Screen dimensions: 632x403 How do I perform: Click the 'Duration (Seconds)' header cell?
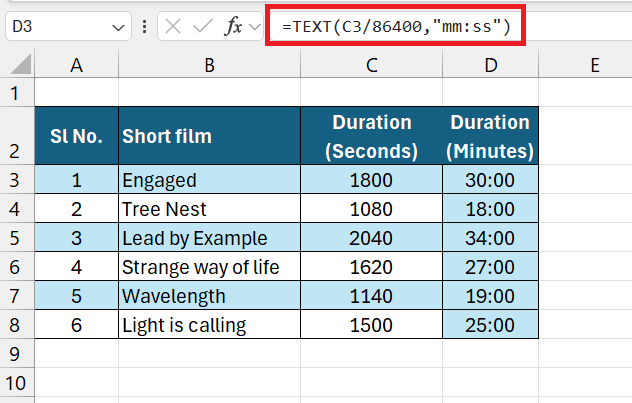click(x=371, y=136)
